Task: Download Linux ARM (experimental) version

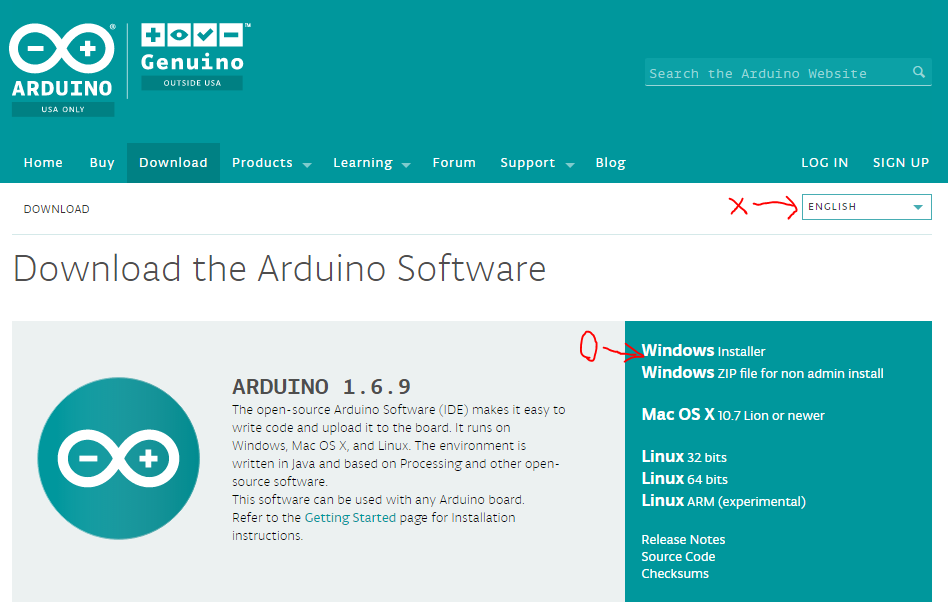Action: pos(724,501)
